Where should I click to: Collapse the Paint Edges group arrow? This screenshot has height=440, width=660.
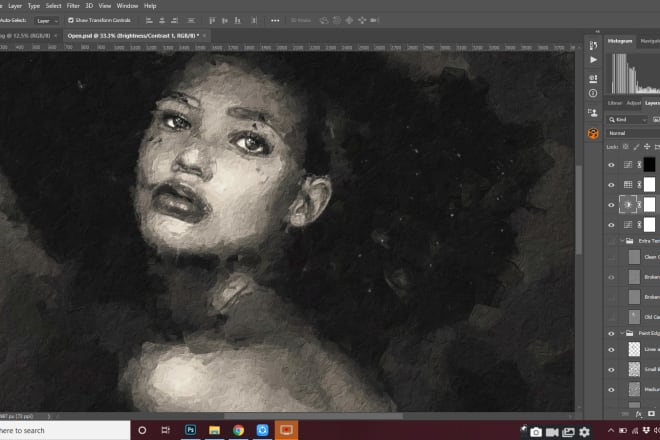[x=622, y=333]
